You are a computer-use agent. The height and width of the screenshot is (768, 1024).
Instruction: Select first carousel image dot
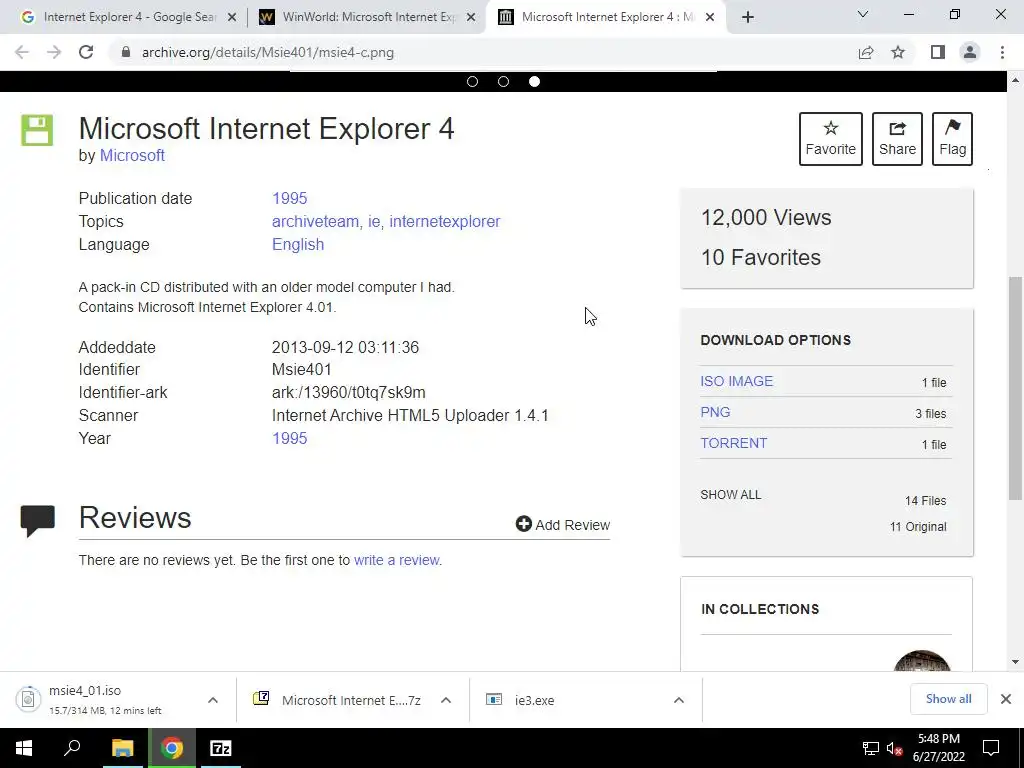pos(472,82)
